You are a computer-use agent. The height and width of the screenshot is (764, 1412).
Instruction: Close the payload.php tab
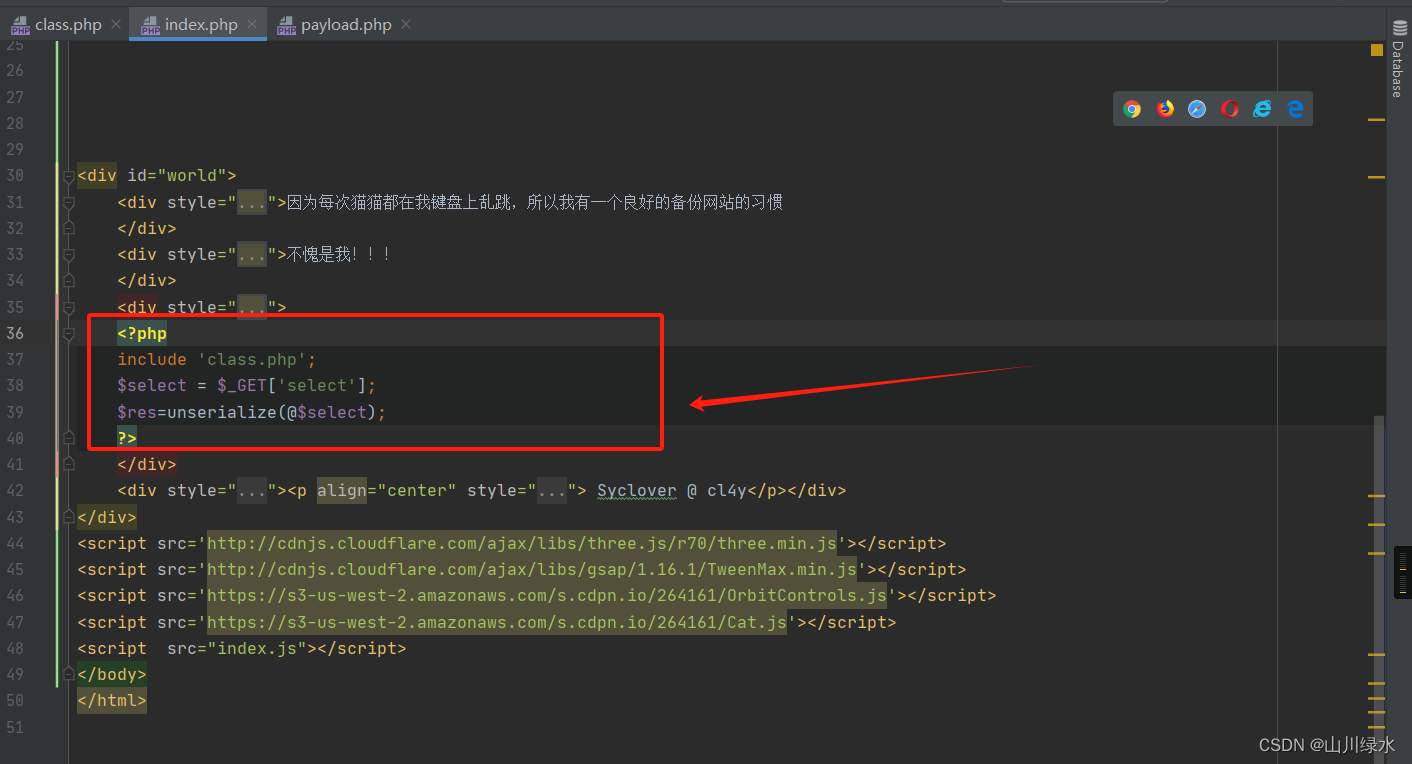(406, 25)
